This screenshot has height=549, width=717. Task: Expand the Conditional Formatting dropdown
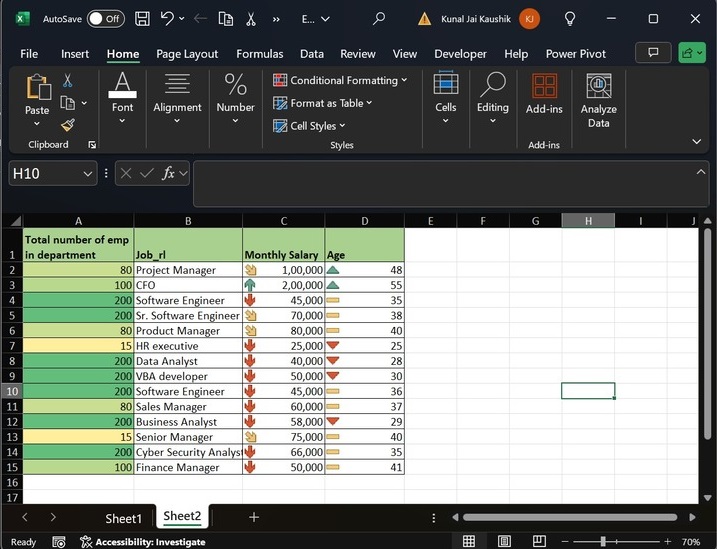pyautogui.click(x=341, y=80)
